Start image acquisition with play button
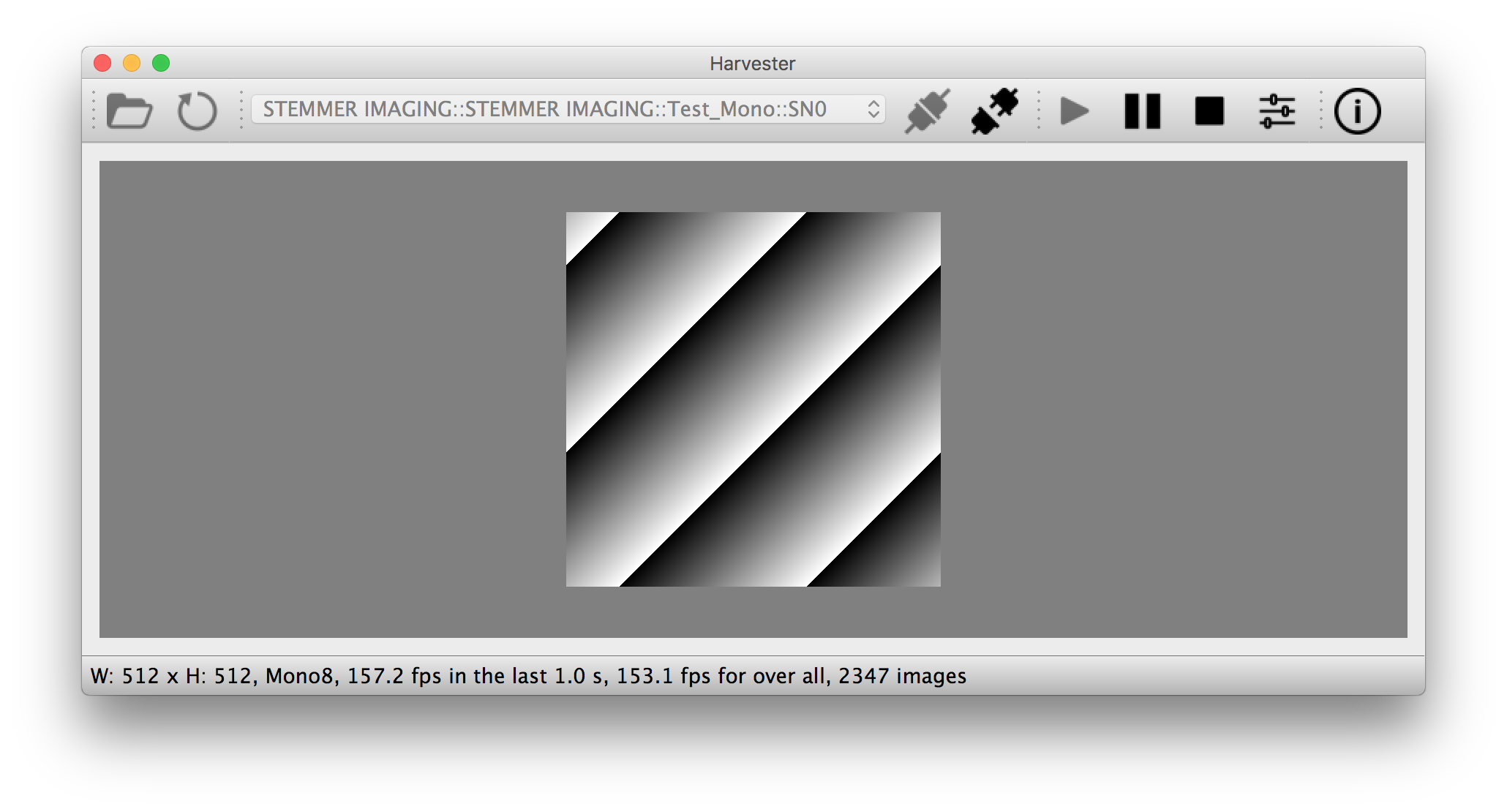The image size is (1507, 812). (1075, 111)
